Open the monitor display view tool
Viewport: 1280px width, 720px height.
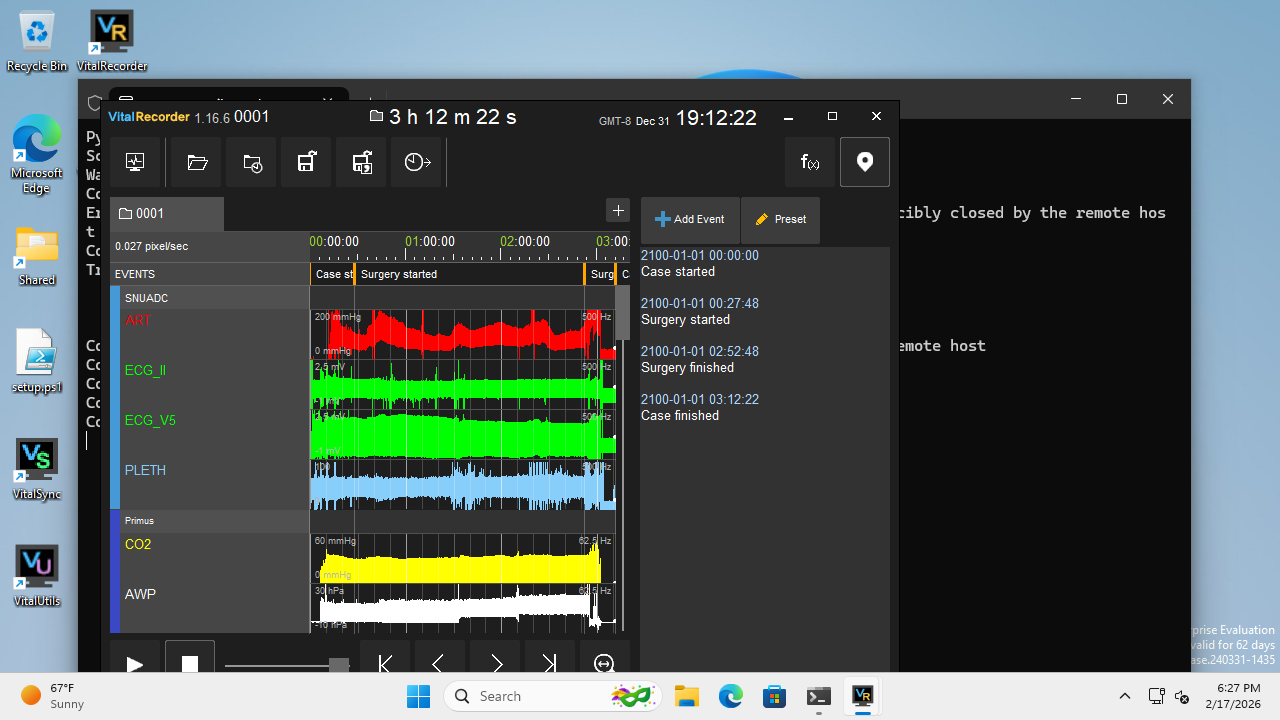134,161
